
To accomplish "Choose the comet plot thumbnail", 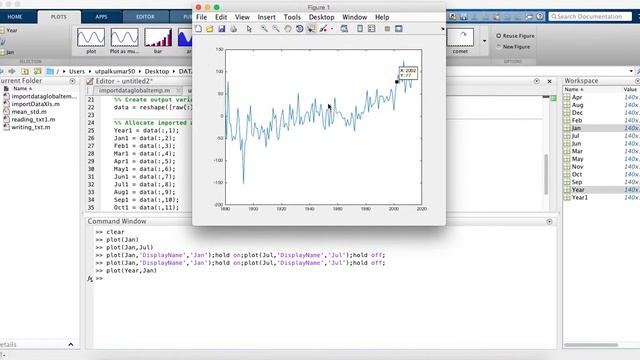I will (460, 40).
